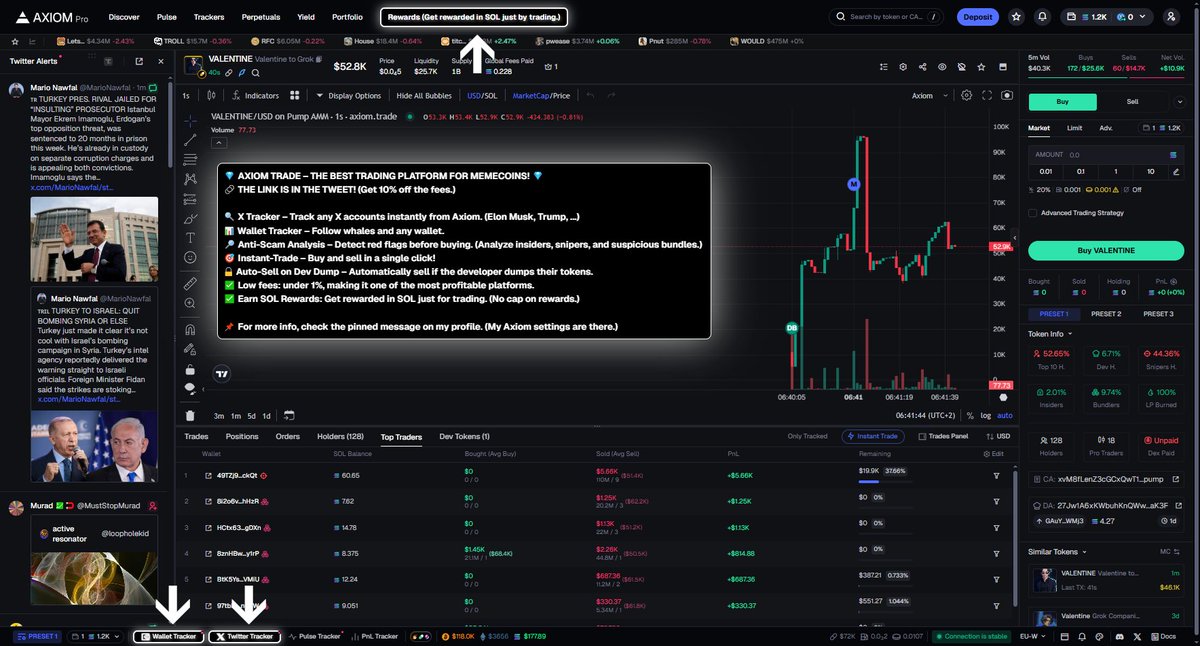Take a chart snapshot with camera icon
This screenshot has width=1200, height=646.
[1007, 96]
